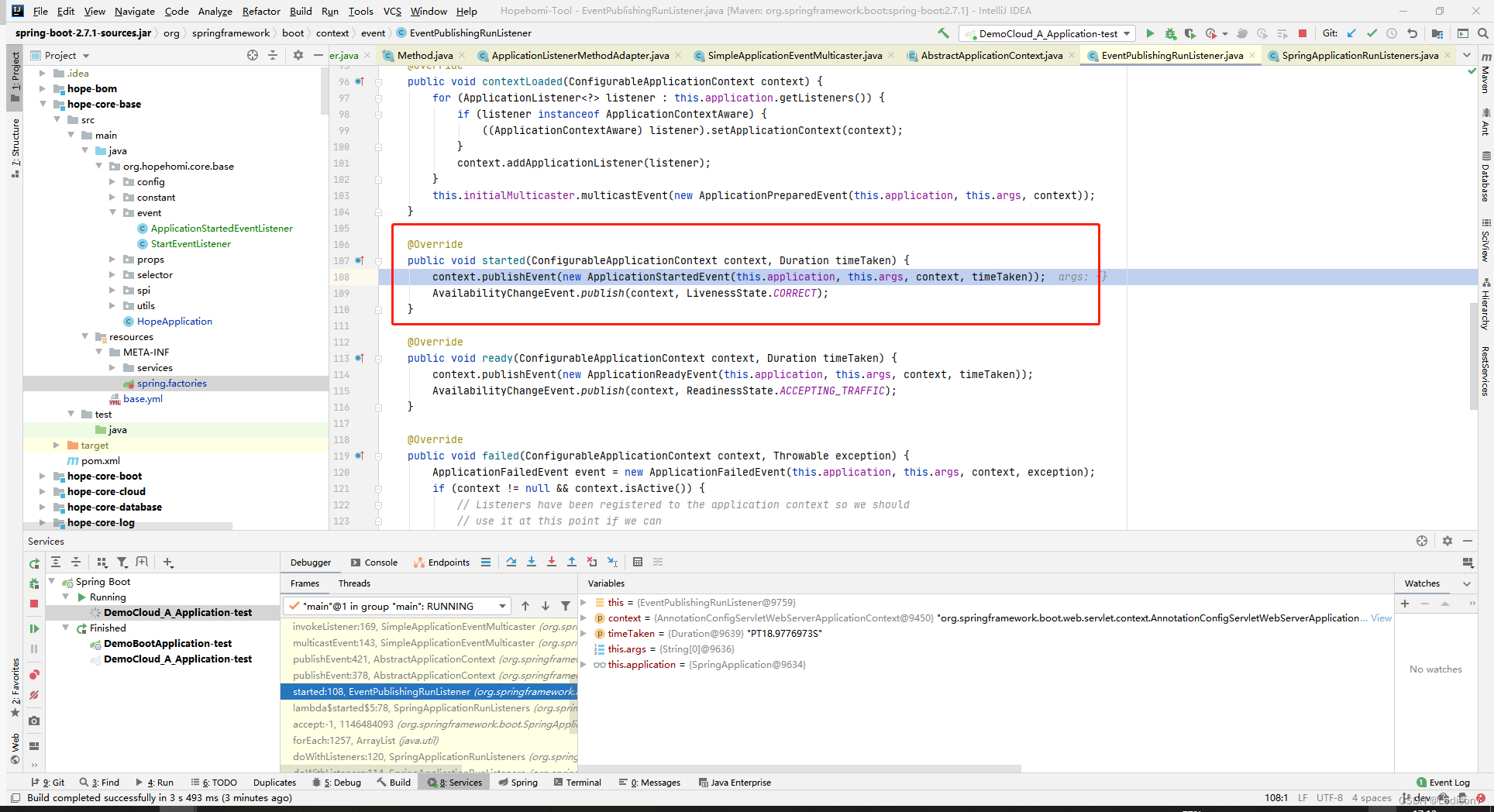The width and height of the screenshot is (1494, 812).
Task: Toggle the Drop Frame icon in debugger toolbar
Action: (592, 562)
